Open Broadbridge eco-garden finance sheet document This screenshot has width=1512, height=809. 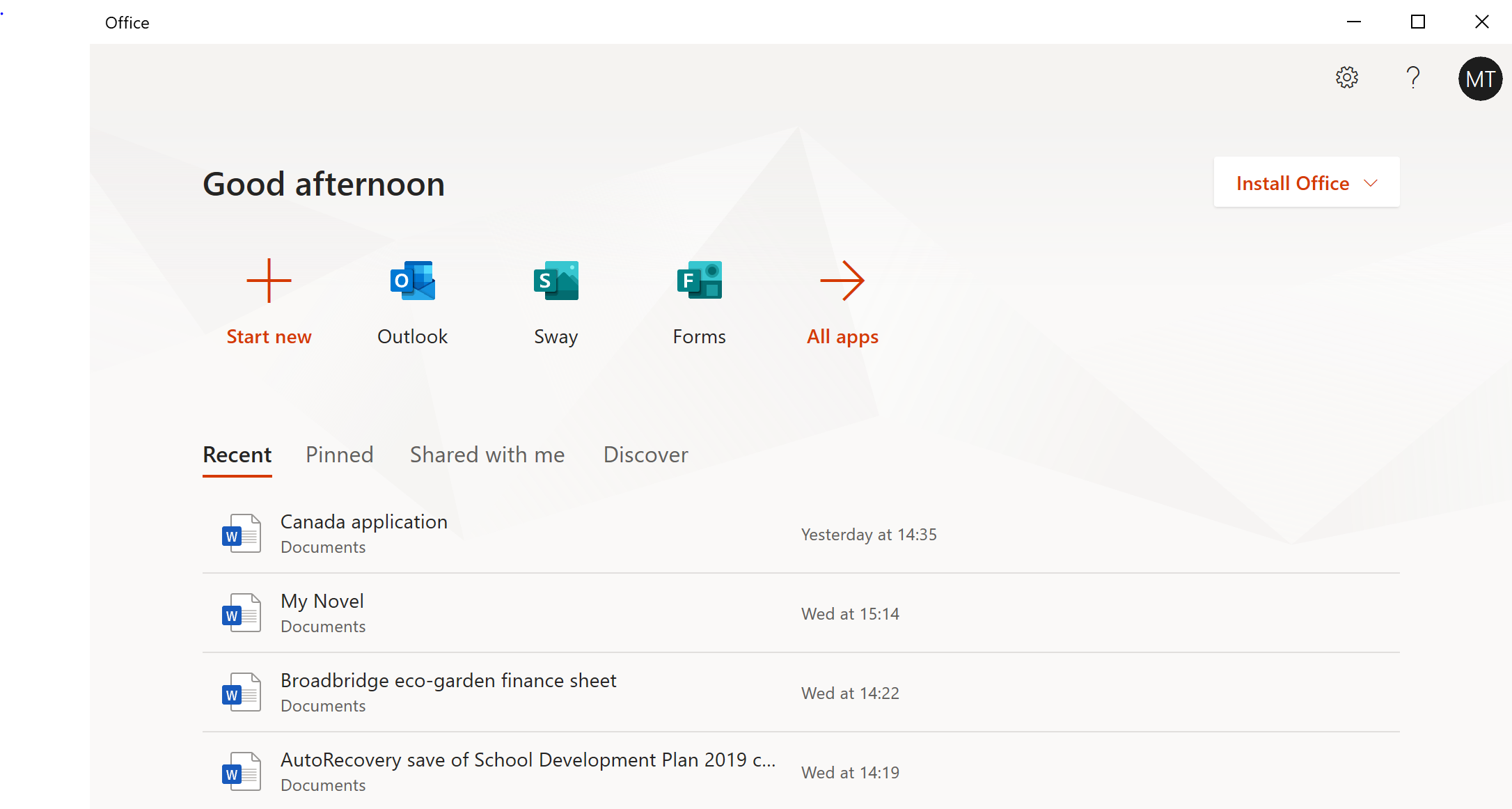[x=448, y=681]
